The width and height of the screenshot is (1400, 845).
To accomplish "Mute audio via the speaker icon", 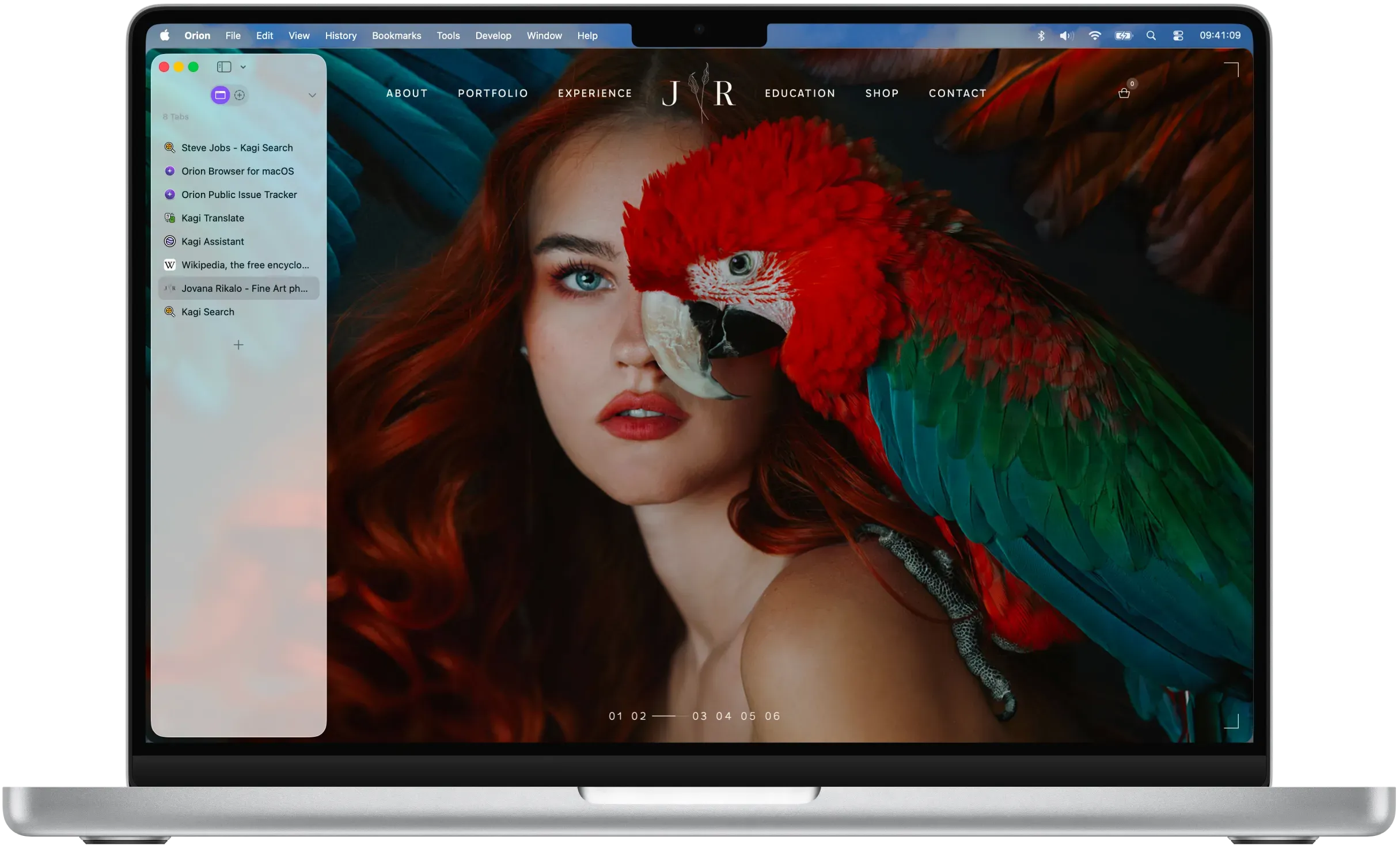I will point(1065,35).
